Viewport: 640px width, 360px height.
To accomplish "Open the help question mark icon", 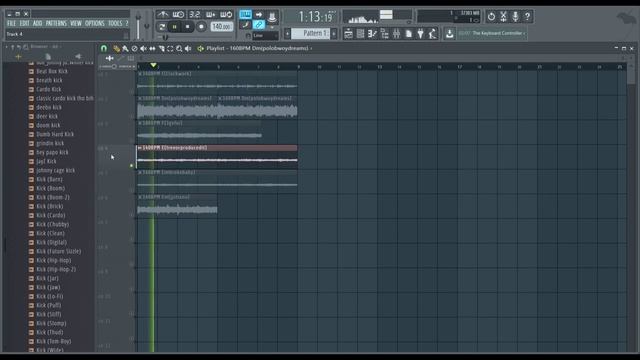I will pyautogui.click(x=527, y=16).
